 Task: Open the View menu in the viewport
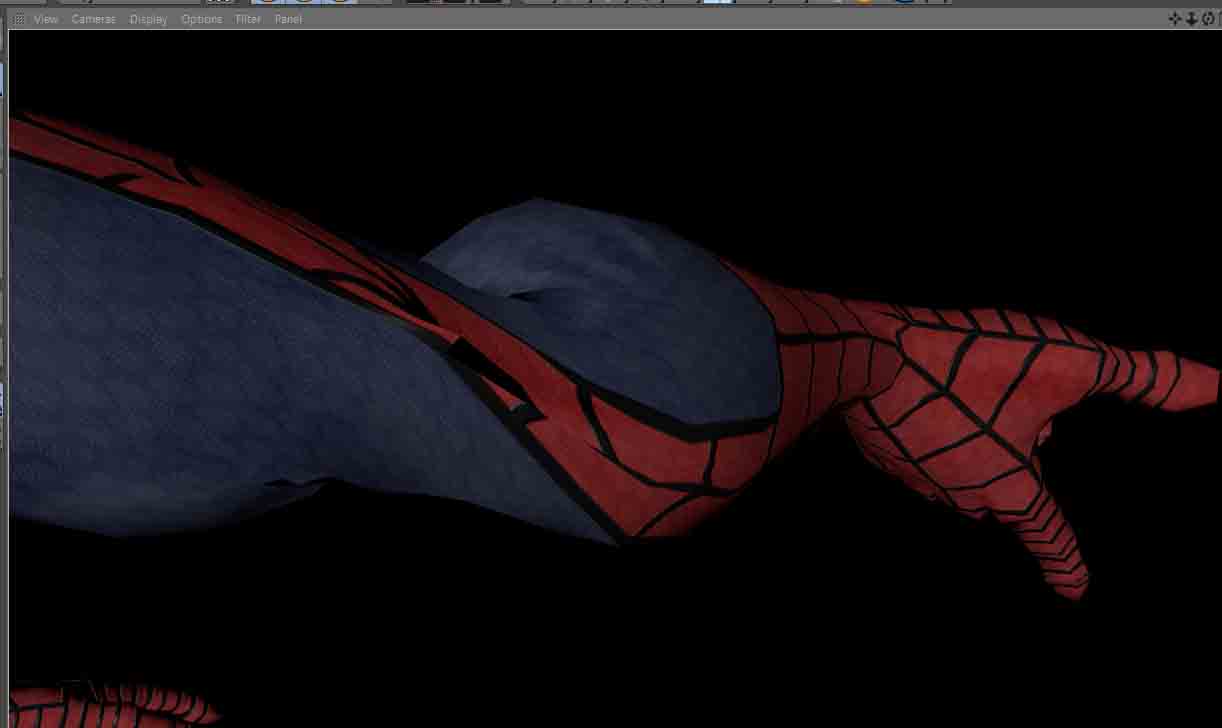click(x=46, y=19)
